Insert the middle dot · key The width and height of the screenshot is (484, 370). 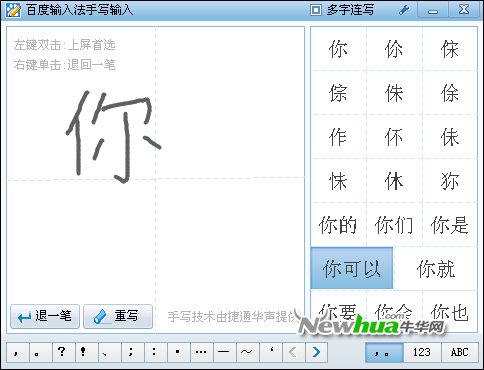click(x=179, y=352)
